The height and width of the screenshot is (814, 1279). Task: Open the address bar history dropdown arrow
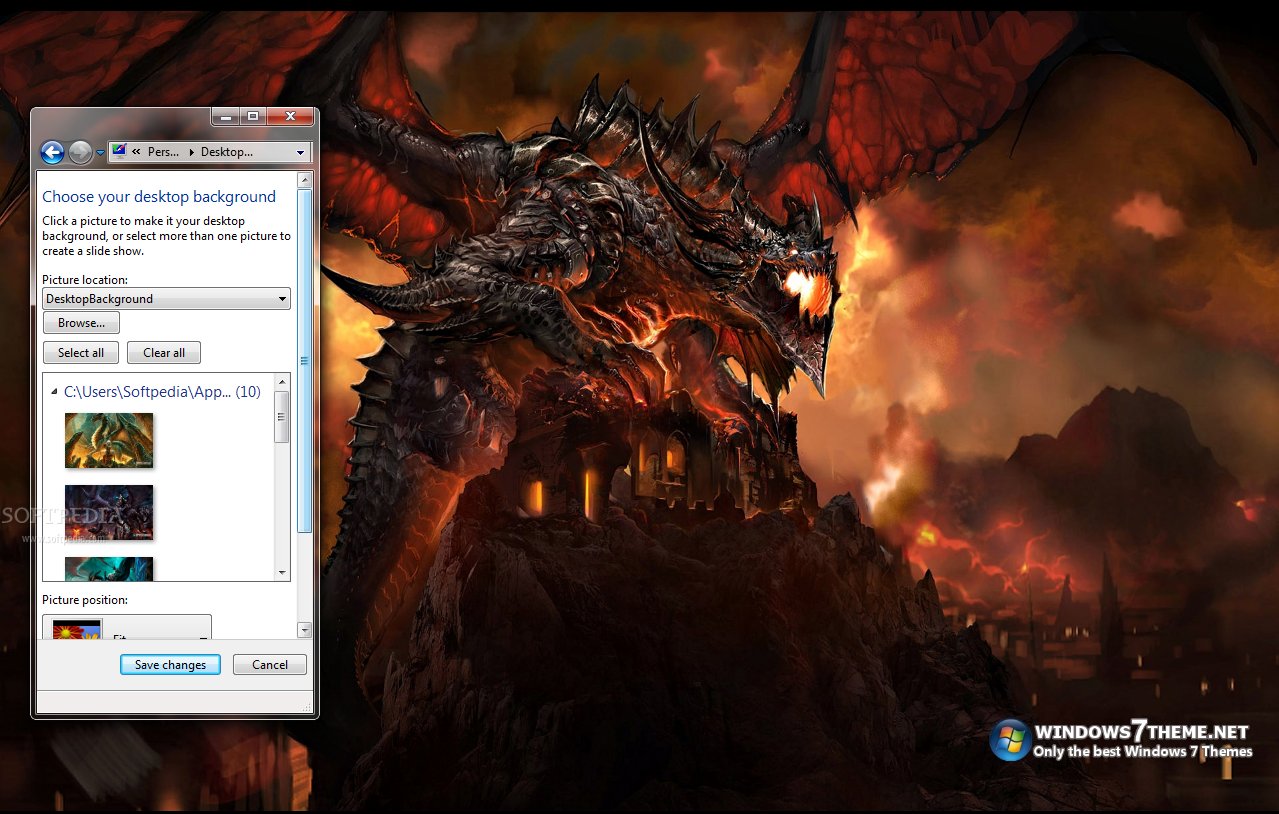(300, 153)
